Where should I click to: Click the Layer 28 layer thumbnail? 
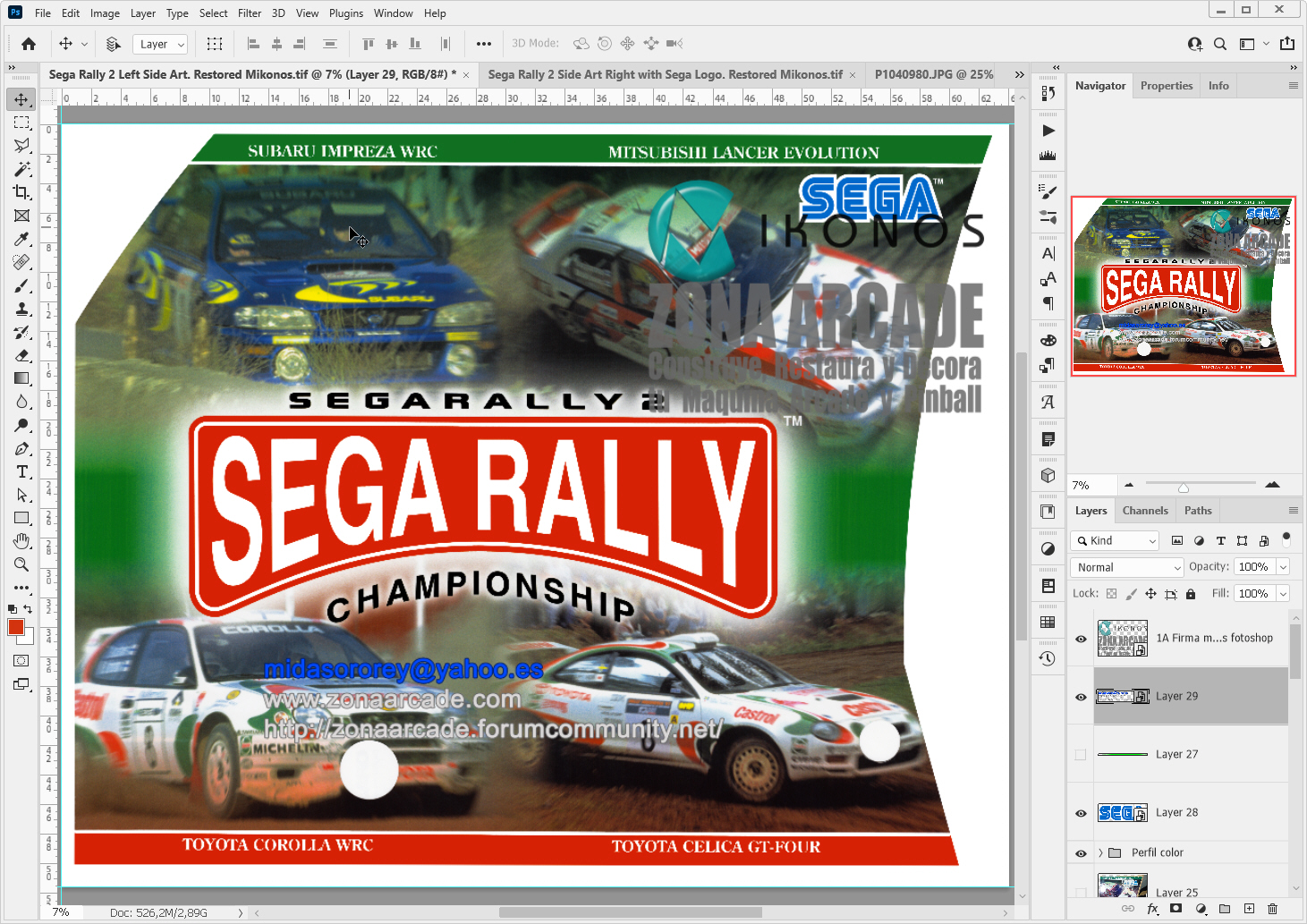pos(1123,812)
